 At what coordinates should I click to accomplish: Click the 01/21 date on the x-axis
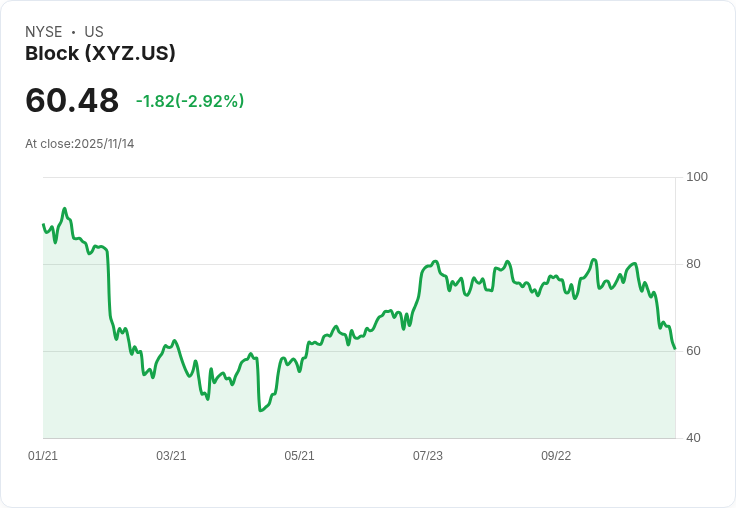click(43, 456)
